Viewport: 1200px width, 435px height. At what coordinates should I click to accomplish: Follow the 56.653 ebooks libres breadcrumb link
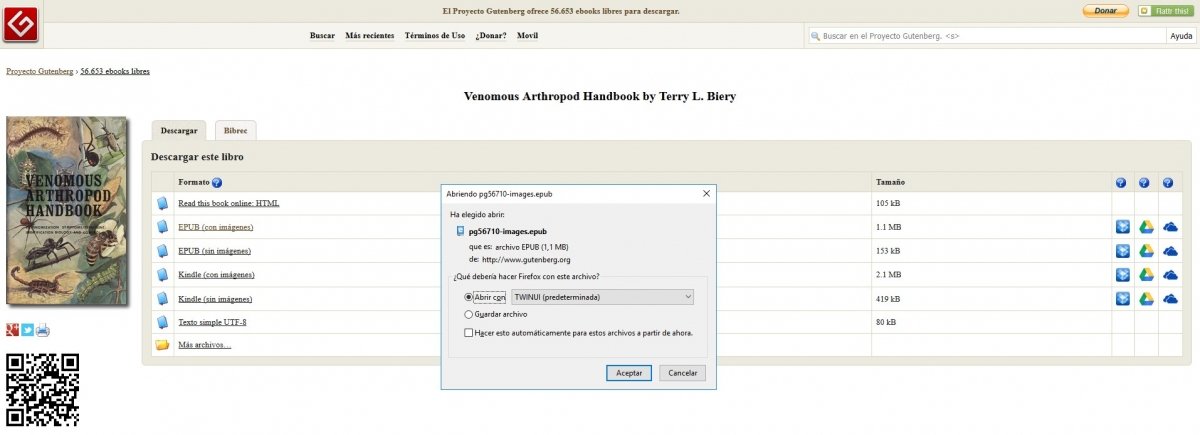115,71
